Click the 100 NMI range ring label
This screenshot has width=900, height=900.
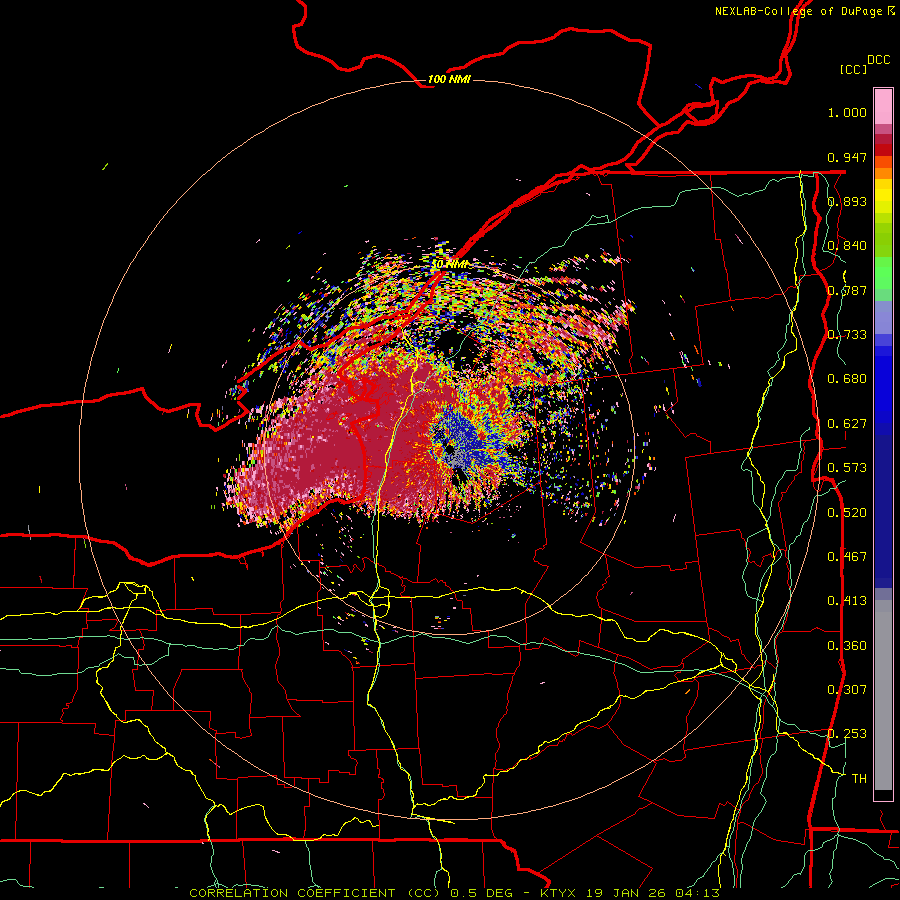[449, 79]
